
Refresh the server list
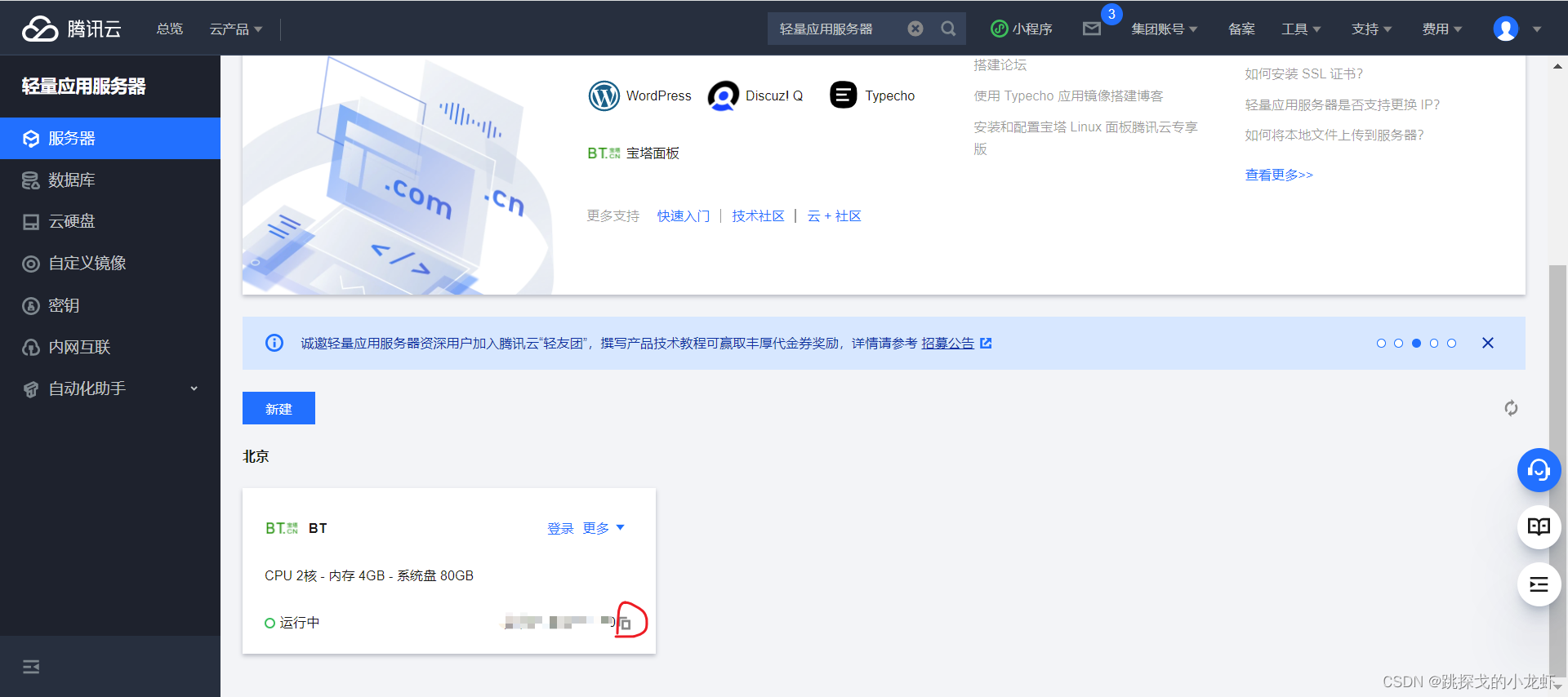point(1511,408)
